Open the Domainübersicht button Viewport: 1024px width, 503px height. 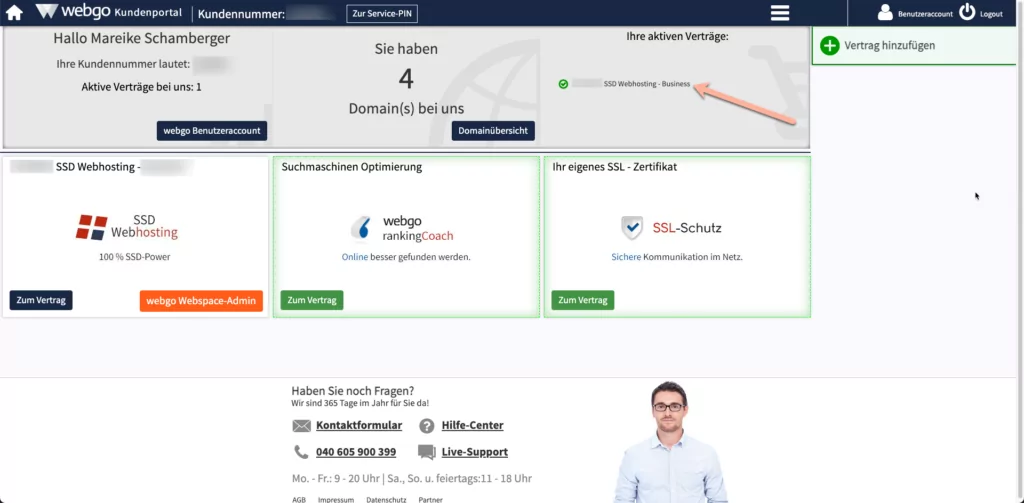click(x=493, y=131)
